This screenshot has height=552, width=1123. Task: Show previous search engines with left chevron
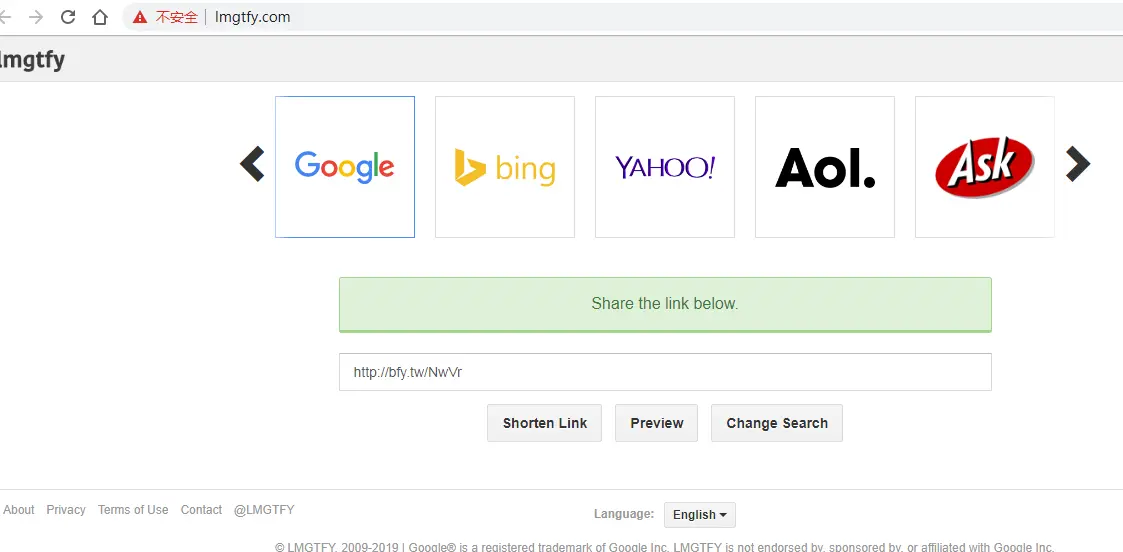[x=252, y=164]
